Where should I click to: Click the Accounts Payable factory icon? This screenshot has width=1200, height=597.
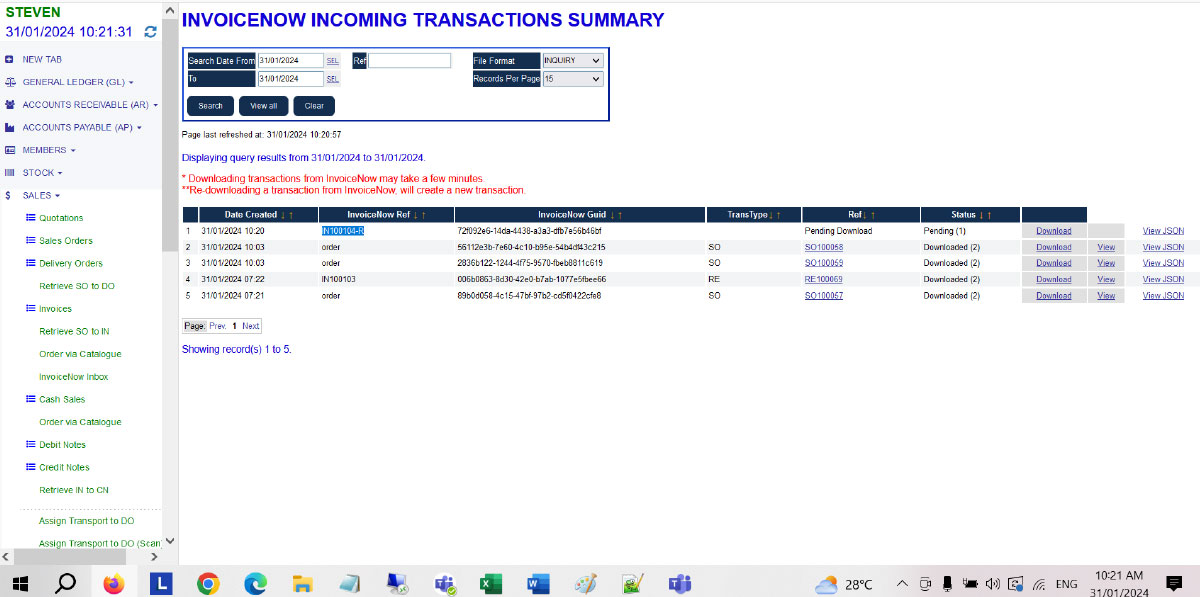tap(9, 128)
